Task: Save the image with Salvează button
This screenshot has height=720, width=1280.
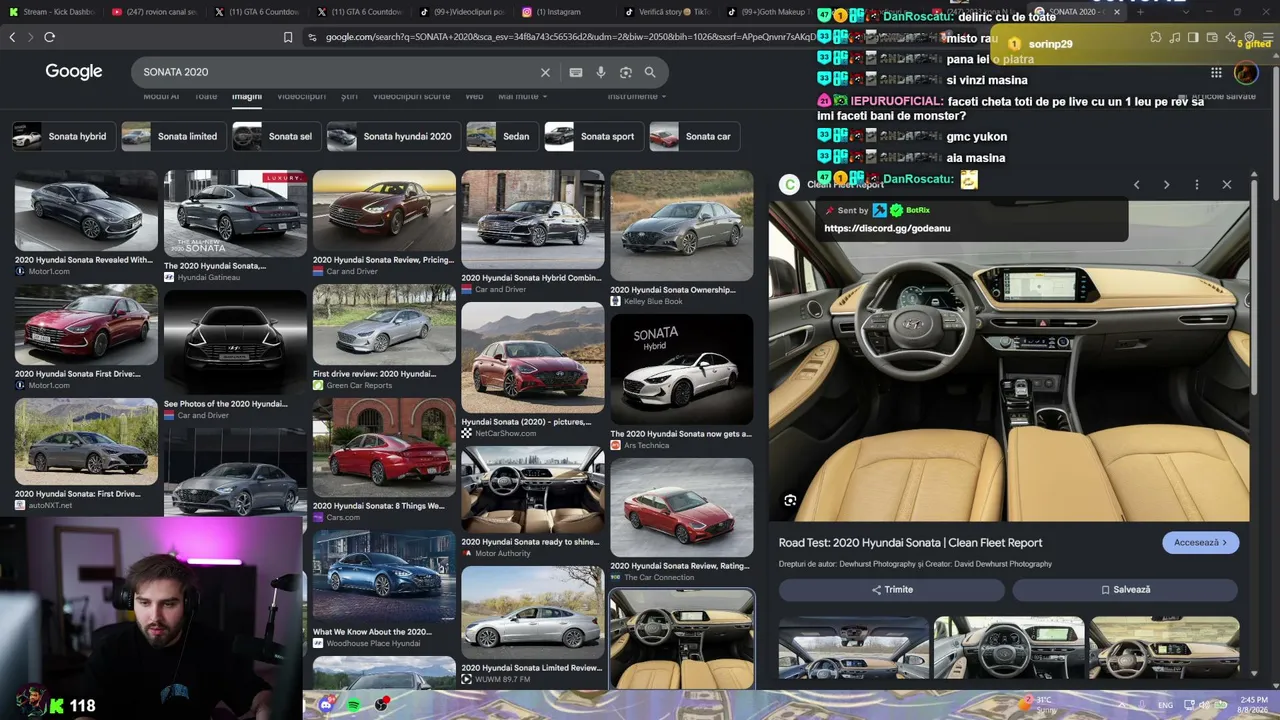Action: [x=1125, y=590]
